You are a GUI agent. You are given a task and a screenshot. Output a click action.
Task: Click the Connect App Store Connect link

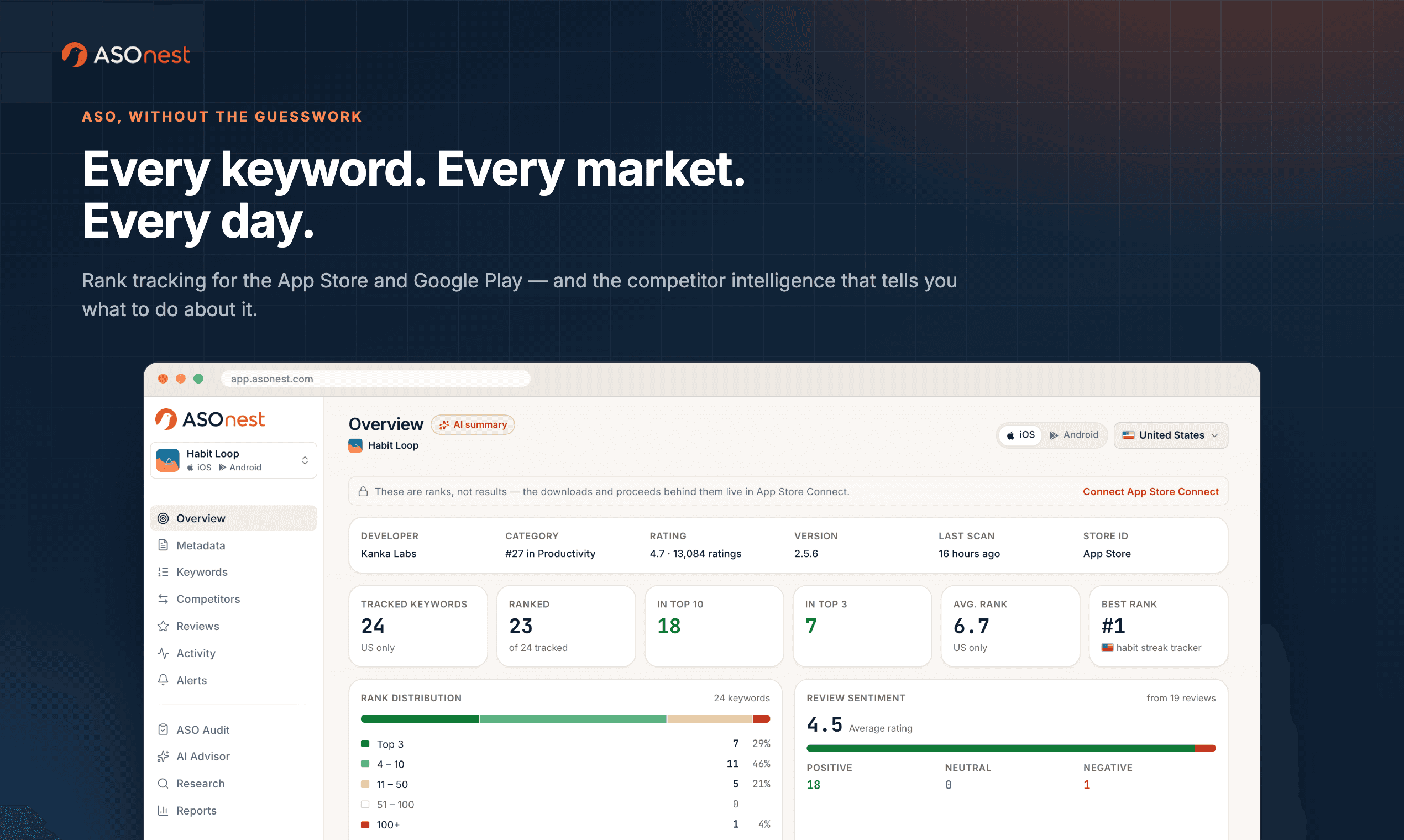click(1150, 491)
